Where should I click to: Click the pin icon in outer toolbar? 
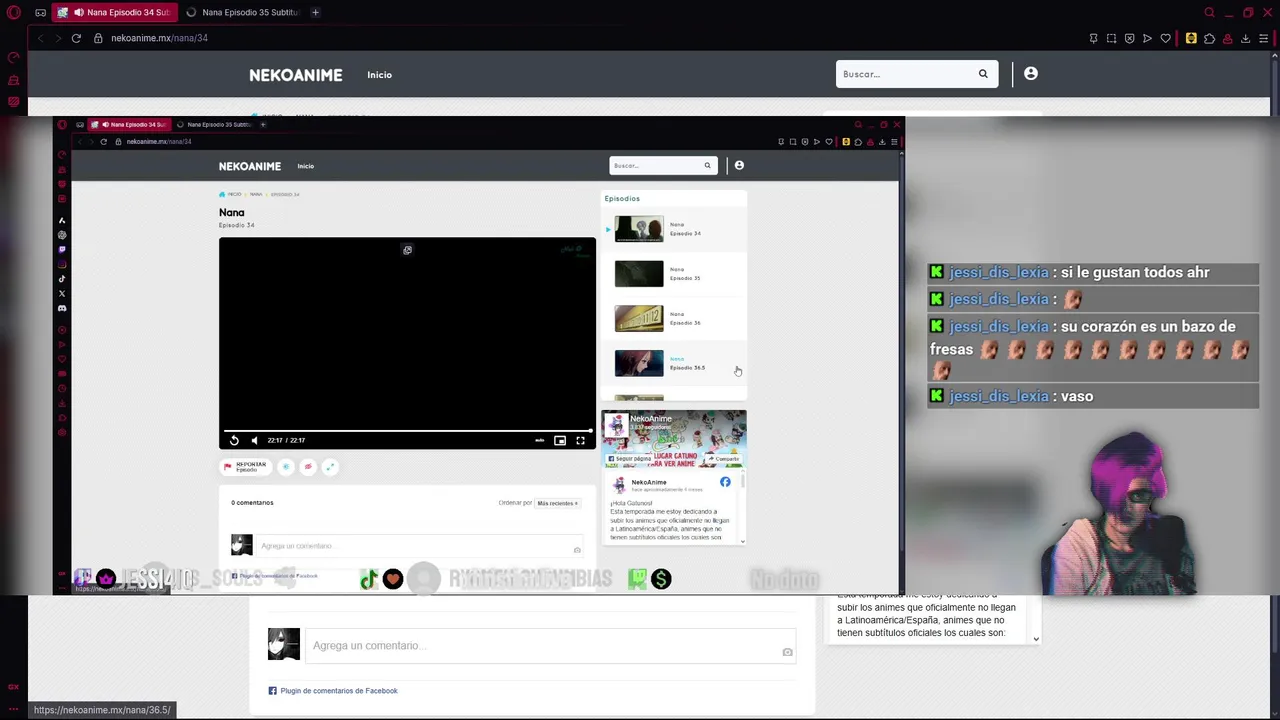coord(1093,38)
